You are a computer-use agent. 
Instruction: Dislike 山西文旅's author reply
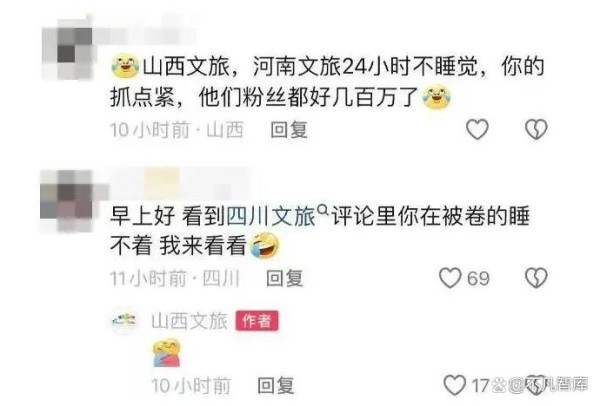click(x=536, y=385)
